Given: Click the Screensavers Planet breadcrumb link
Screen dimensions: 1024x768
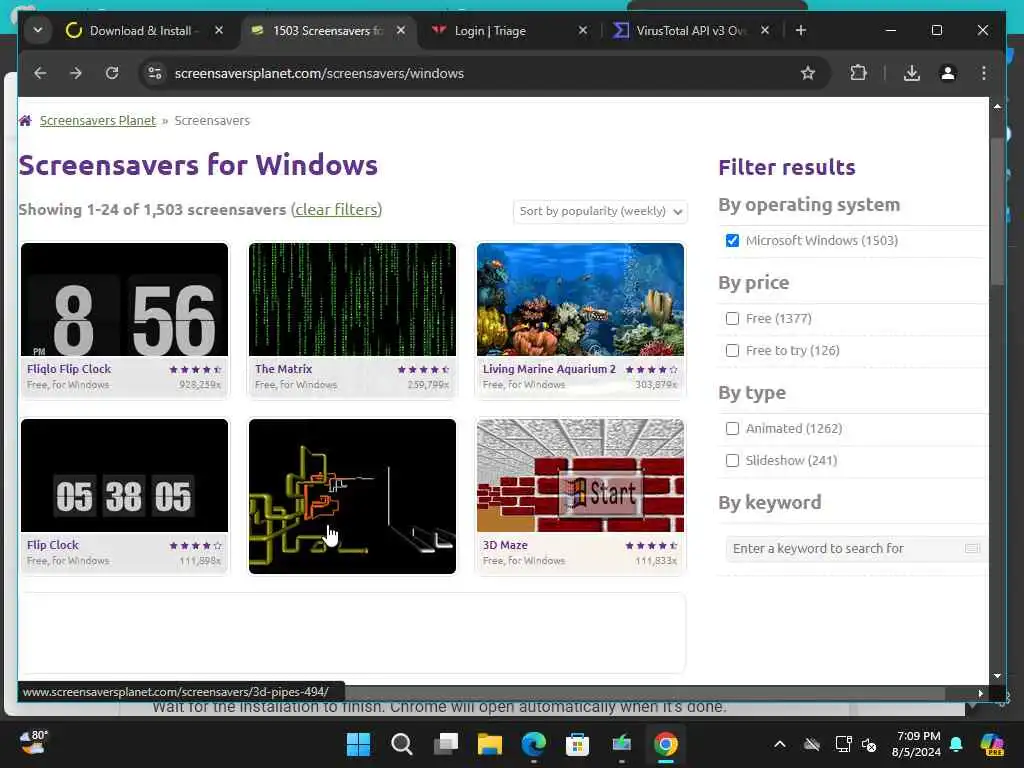Looking at the screenshot, I should (x=98, y=120).
